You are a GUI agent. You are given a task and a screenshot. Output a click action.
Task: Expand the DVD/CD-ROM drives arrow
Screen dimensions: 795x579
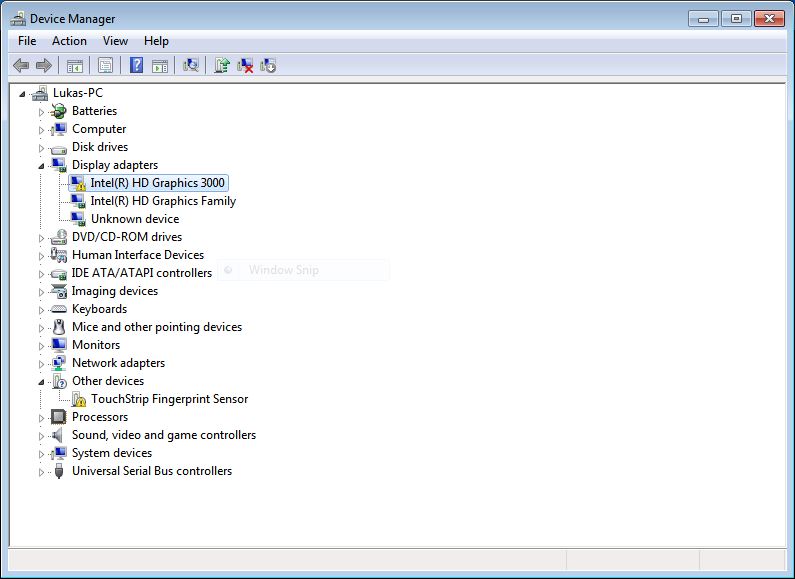[x=42, y=238]
